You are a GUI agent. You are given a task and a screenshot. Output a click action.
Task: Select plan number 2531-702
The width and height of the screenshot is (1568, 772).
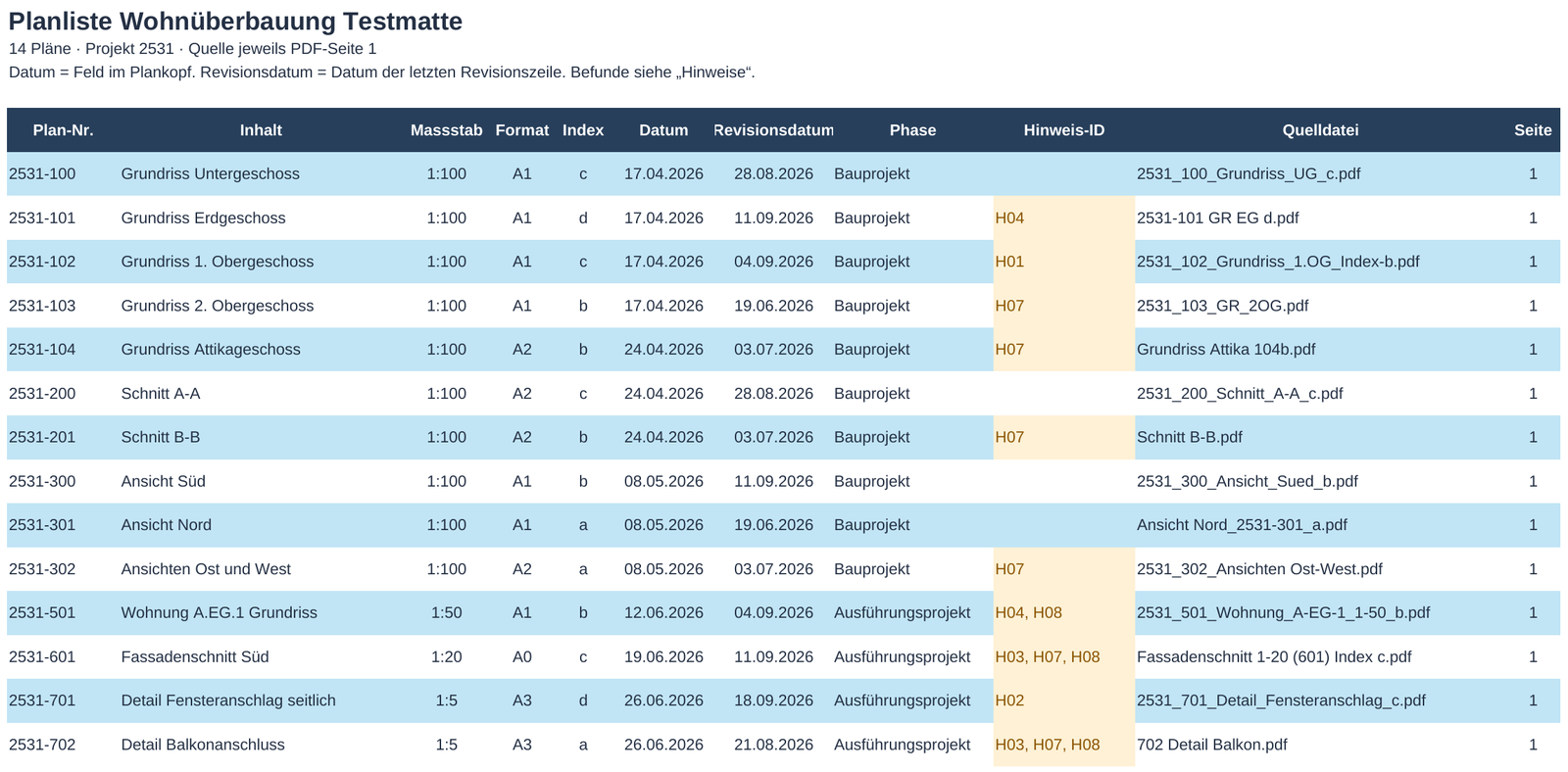point(42,745)
